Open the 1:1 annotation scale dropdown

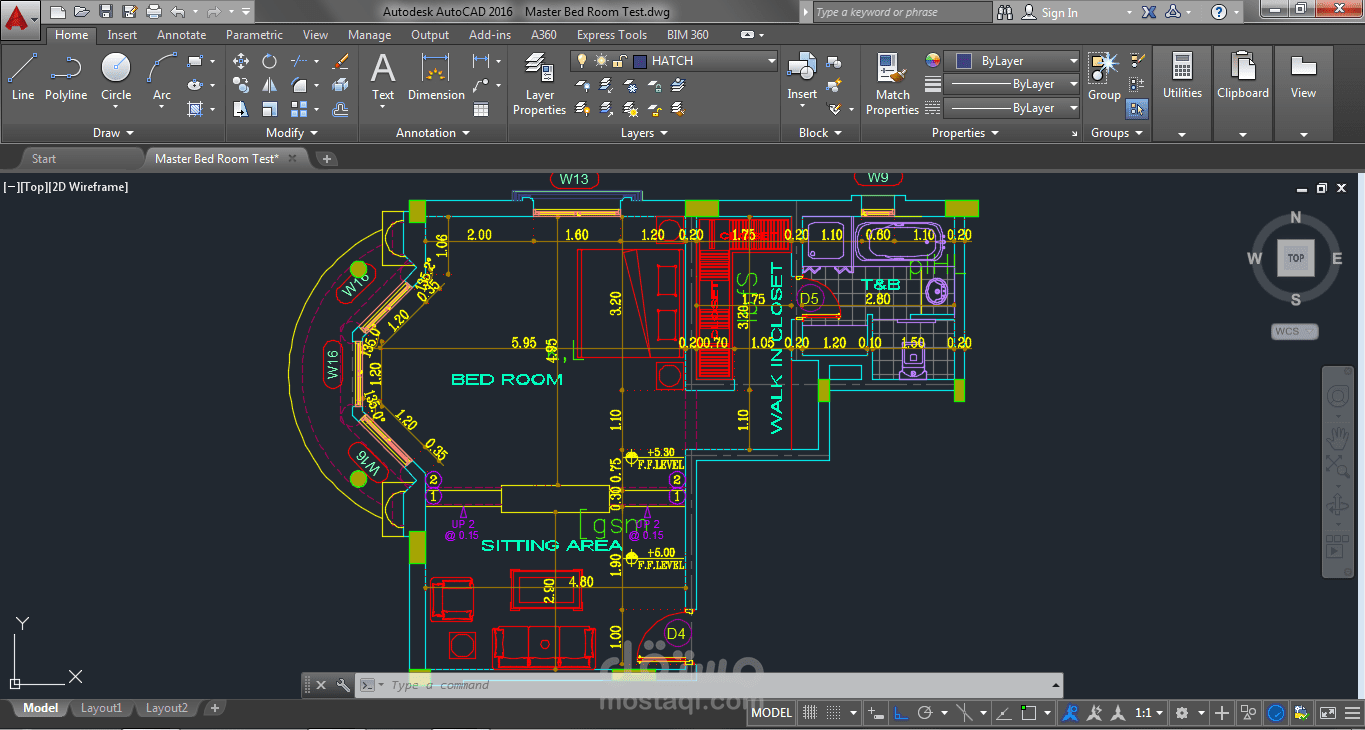click(1150, 713)
